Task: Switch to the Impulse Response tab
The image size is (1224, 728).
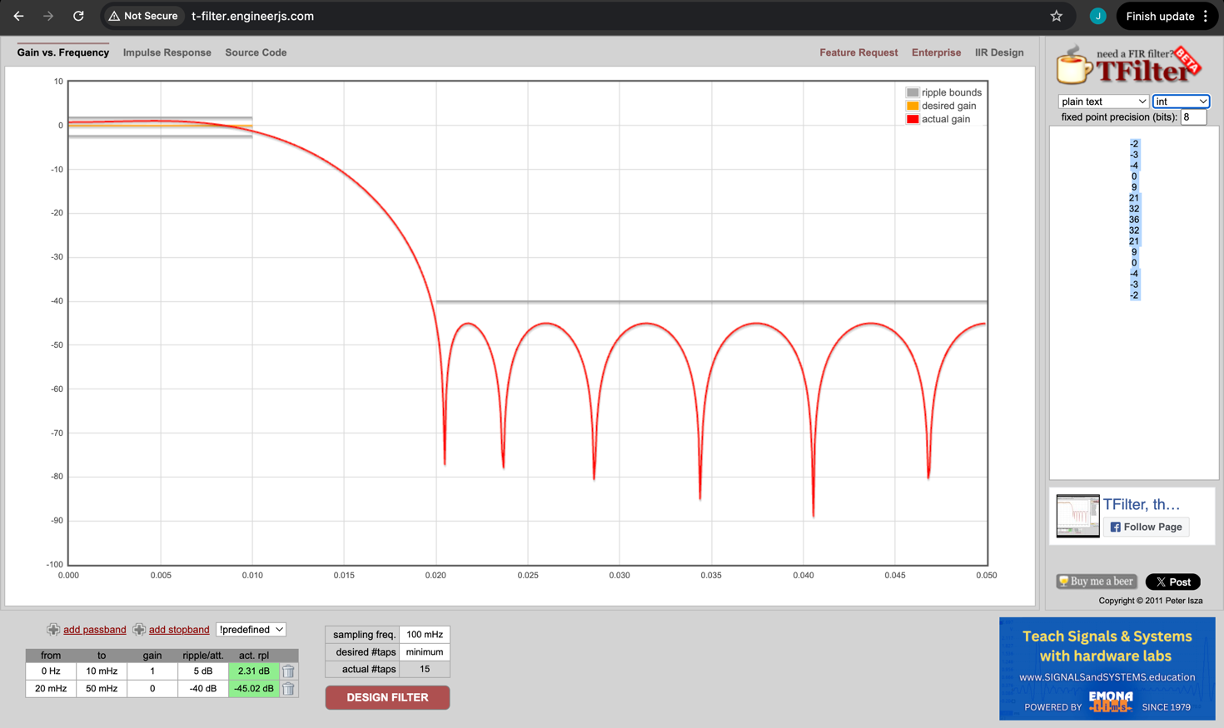Action: (167, 52)
